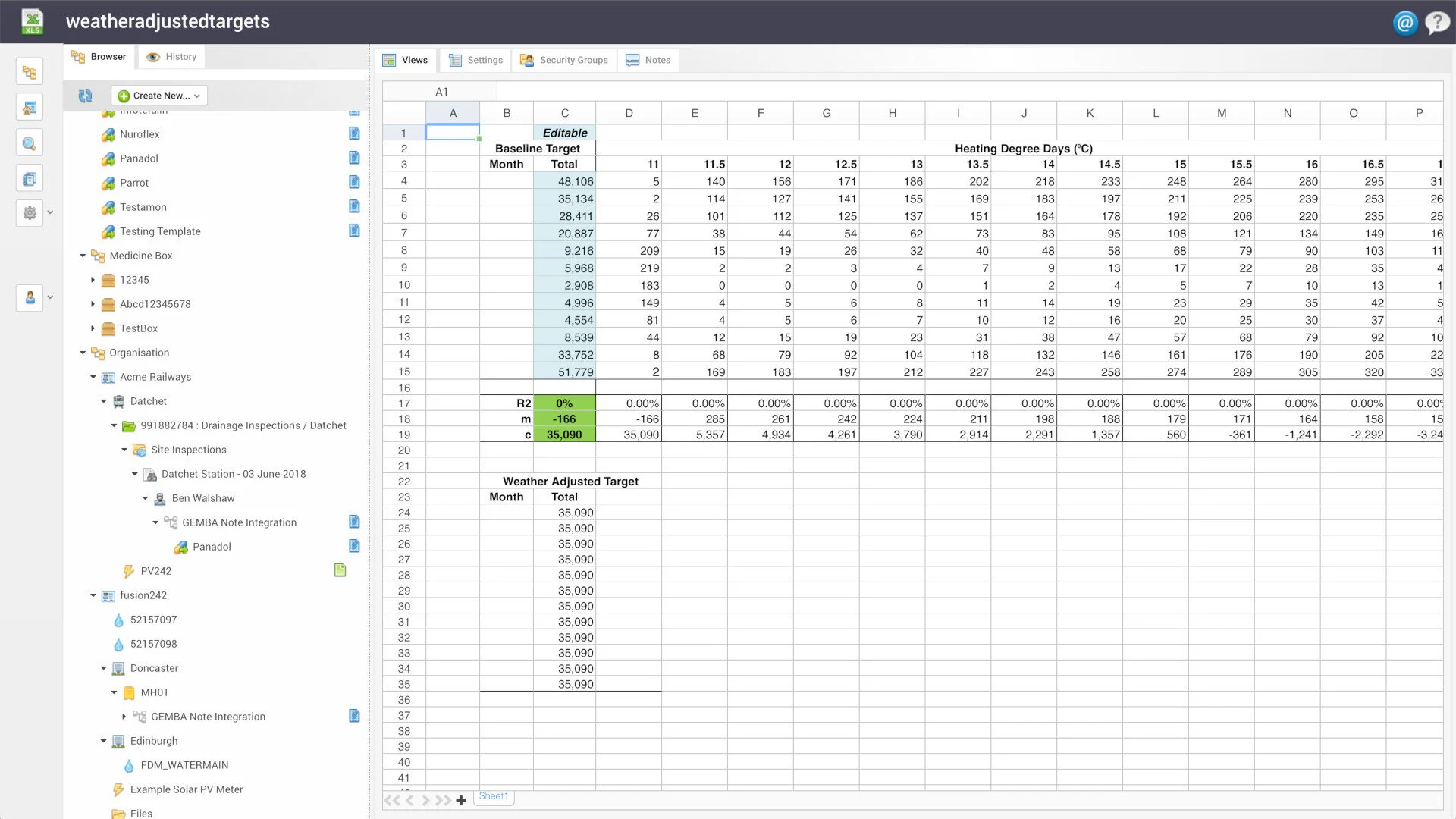Open the hierarchy browser sidebar icon

click(30, 72)
